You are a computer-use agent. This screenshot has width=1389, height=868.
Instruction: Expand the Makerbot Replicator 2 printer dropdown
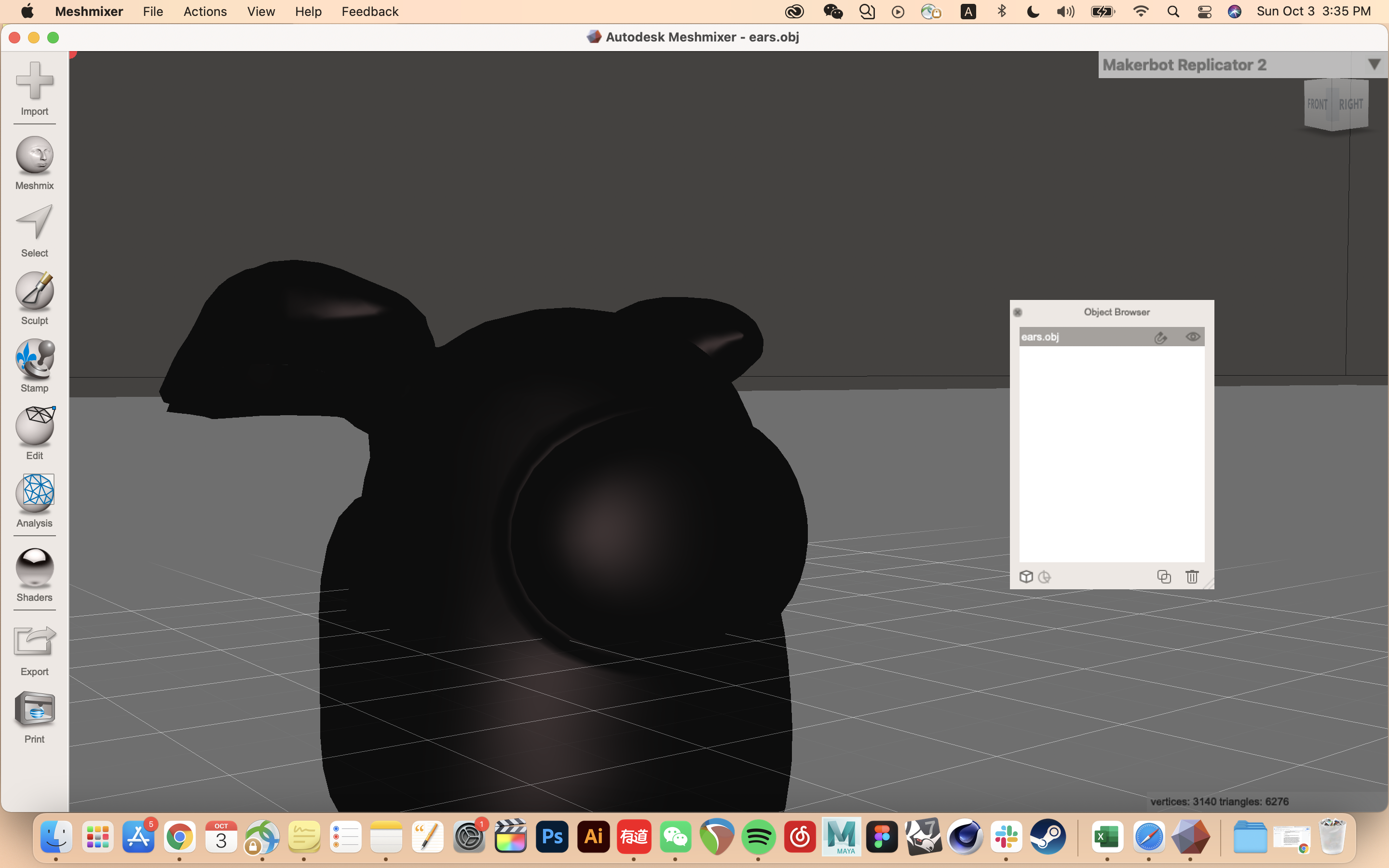[1374, 64]
